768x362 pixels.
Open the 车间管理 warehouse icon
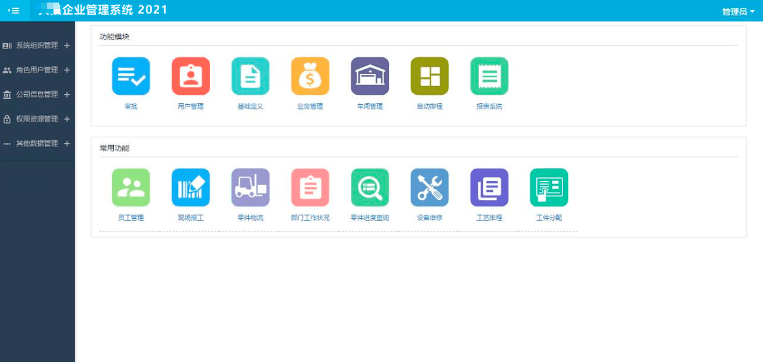370,76
